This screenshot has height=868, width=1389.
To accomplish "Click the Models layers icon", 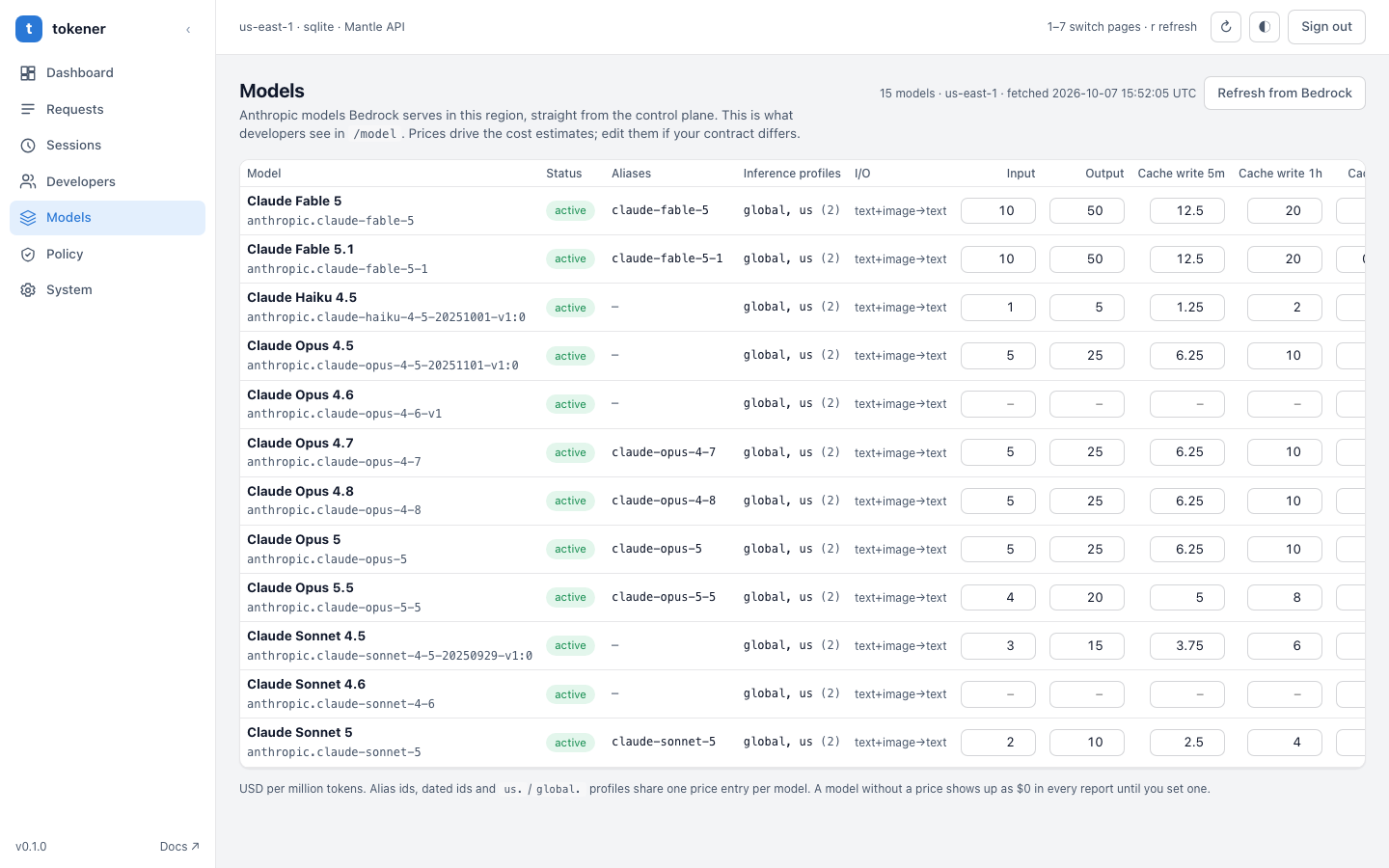I will tap(28, 218).
